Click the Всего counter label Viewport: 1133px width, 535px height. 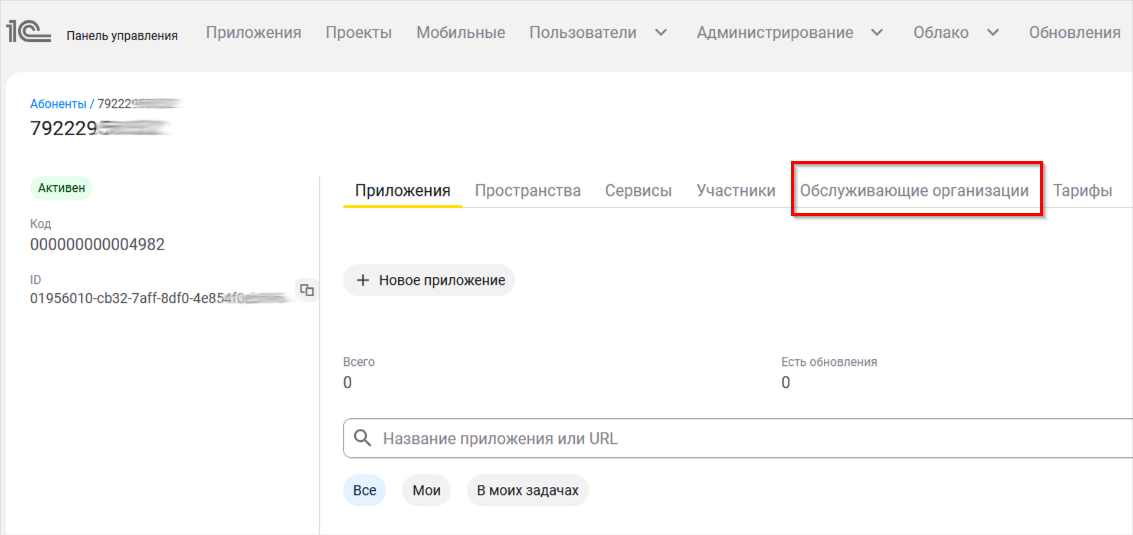pos(359,361)
